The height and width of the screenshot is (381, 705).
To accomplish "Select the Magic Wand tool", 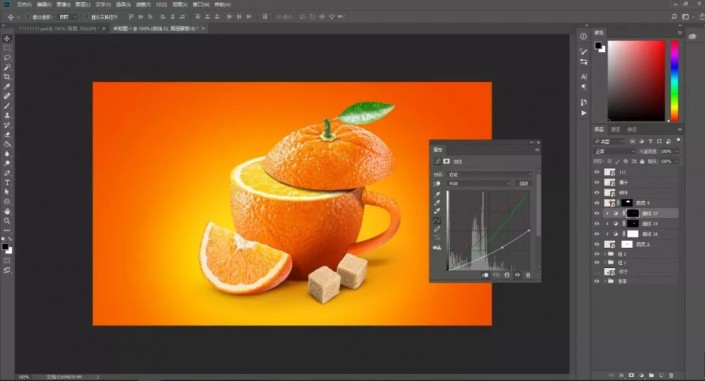I will (x=7, y=67).
